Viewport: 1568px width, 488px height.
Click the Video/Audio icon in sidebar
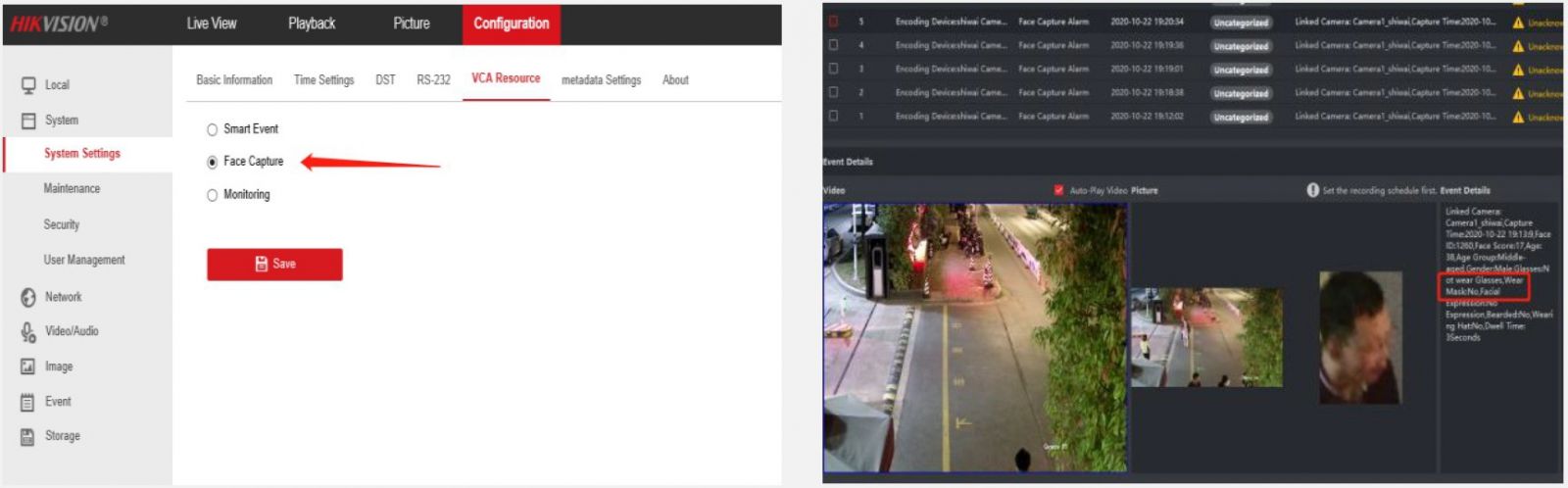28,332
